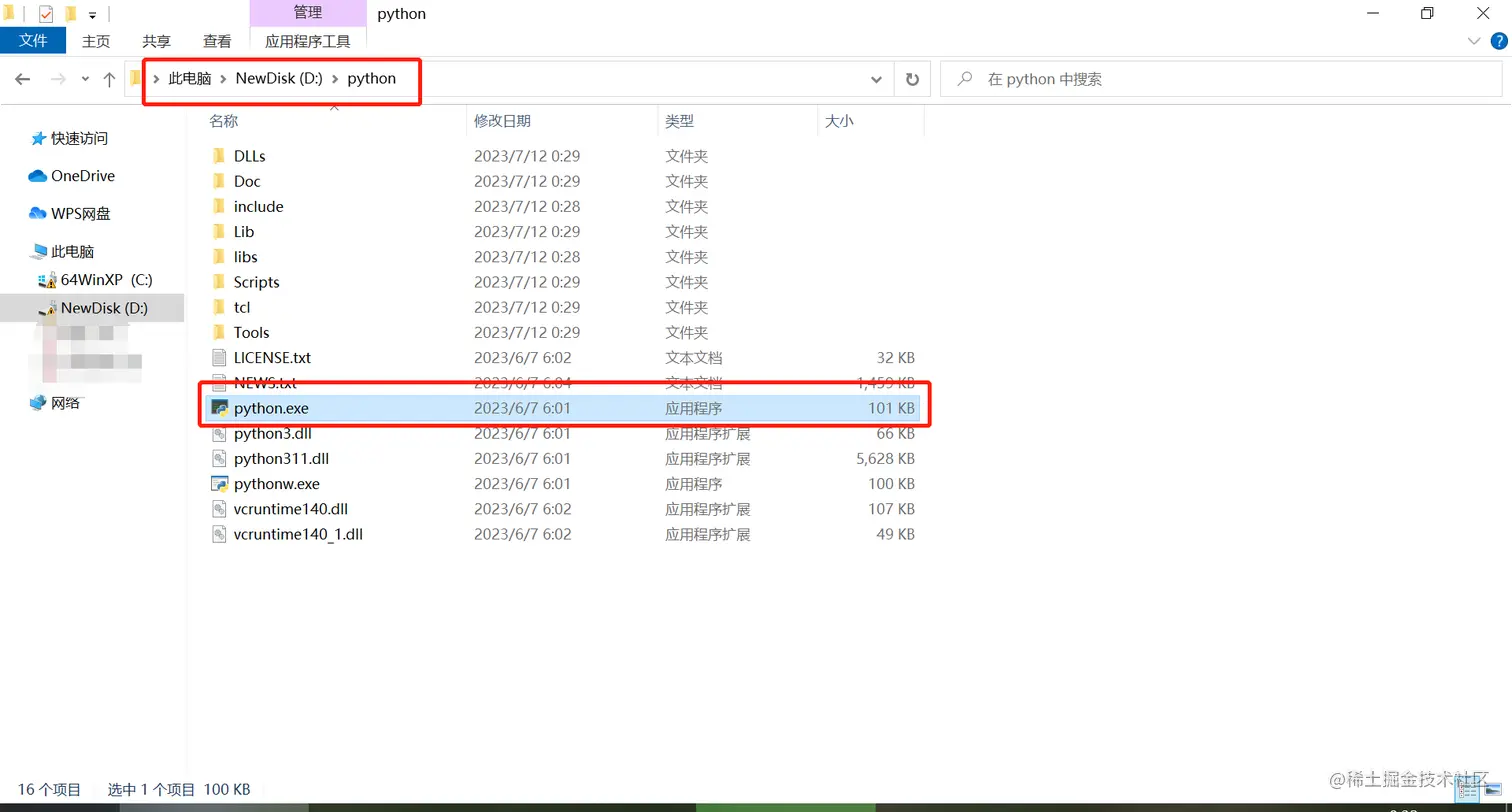Click the 管理 contextual tab header
This screenshot has width=1512, height=812.
click(x=308, y=13)
